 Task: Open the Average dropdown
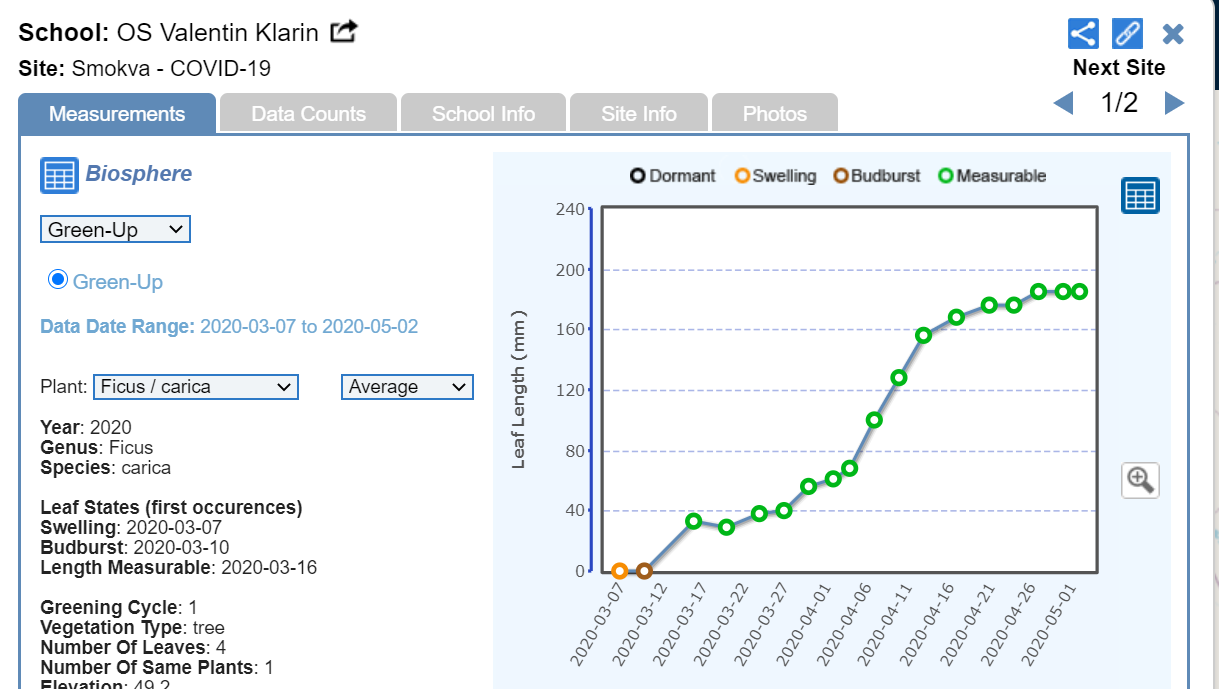pos(407,387)
